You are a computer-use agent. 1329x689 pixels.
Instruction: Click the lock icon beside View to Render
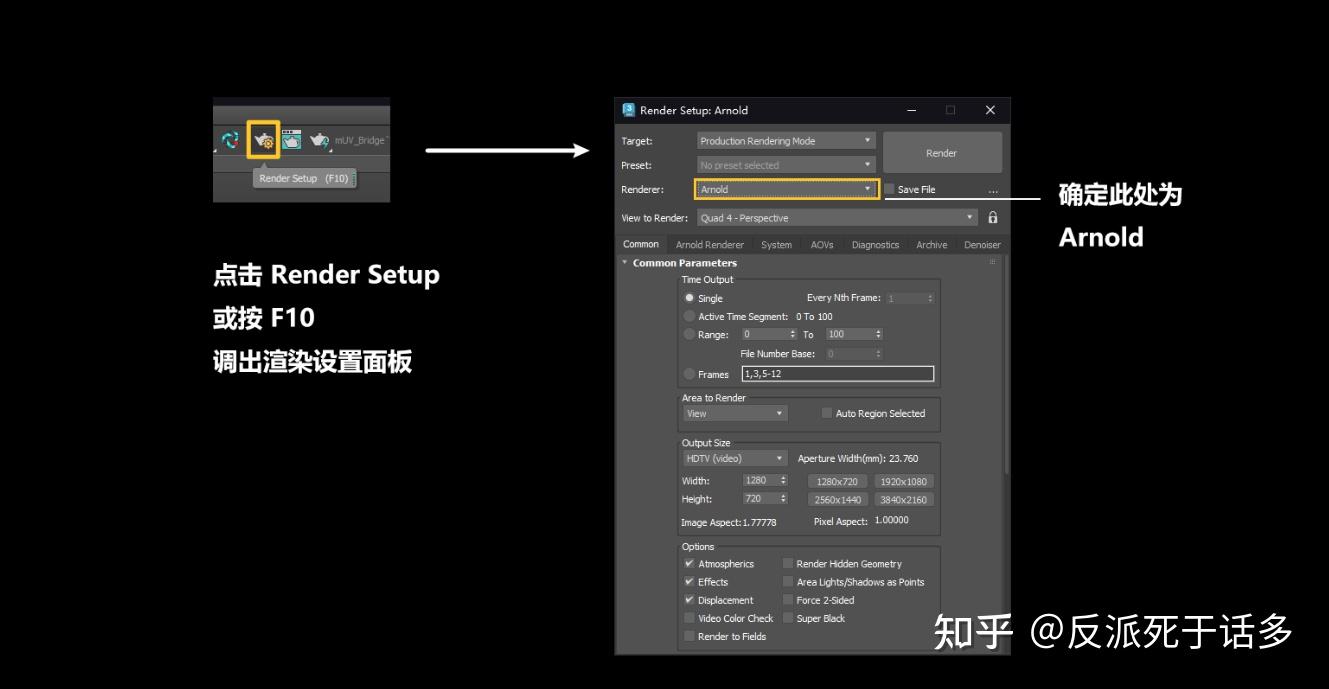point(992,218)
